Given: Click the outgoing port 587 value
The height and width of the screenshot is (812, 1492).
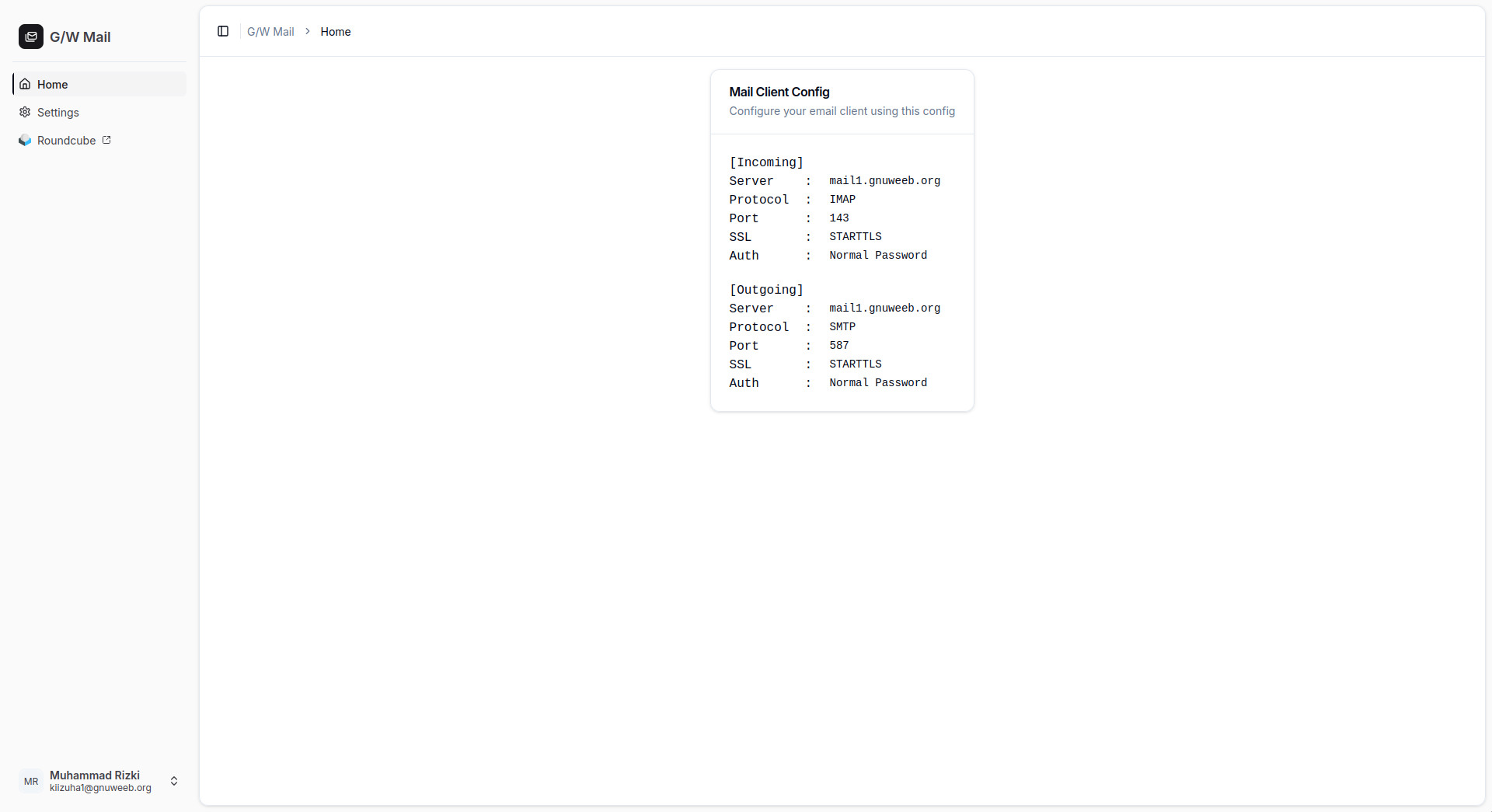Looking at the screenshot, I should coord(839,345).
